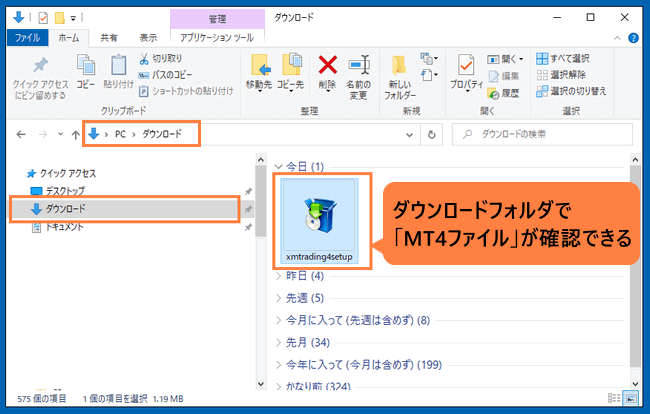Click the Downloads arrow icon in title bar

19,17
